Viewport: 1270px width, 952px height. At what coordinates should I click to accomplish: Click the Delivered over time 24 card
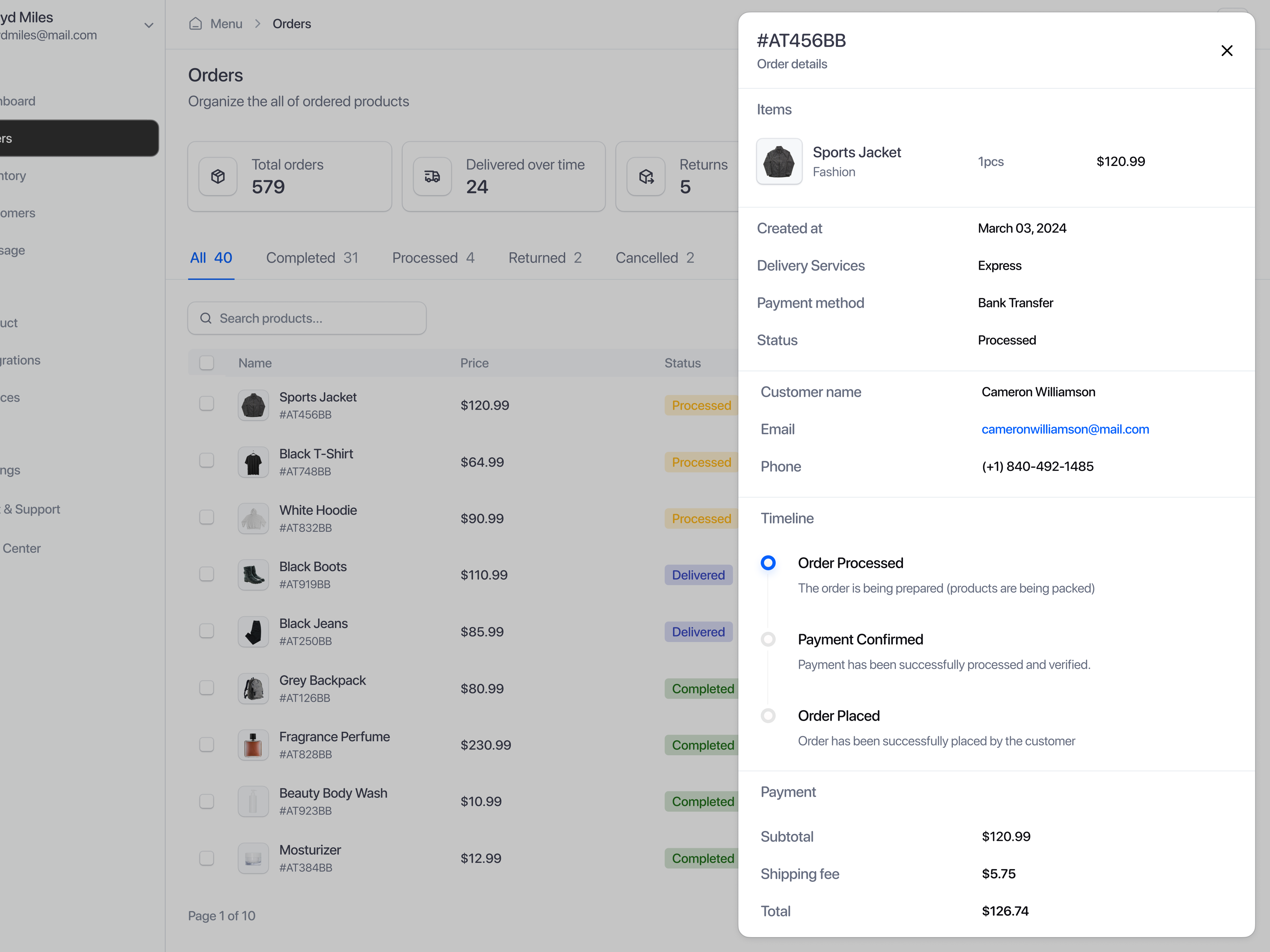tap(504, 176)
